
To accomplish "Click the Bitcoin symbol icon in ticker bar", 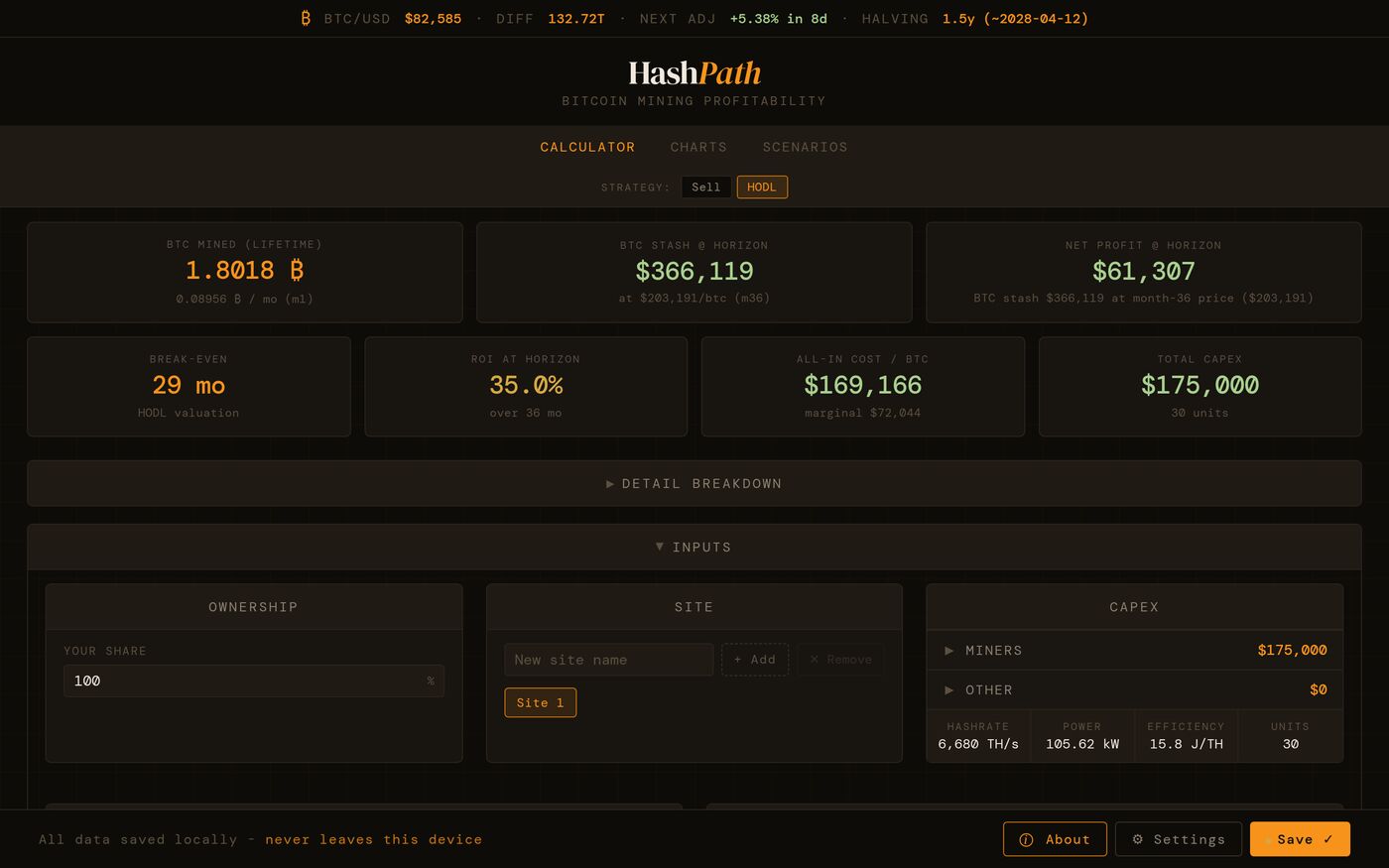I will 306,18.
